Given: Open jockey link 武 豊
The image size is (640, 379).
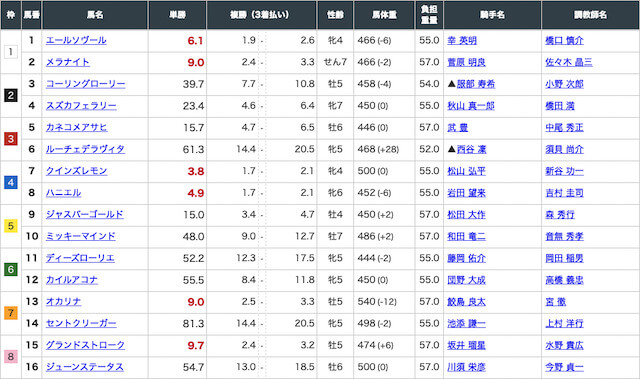Looking at the screenshot, I should 458,128.
